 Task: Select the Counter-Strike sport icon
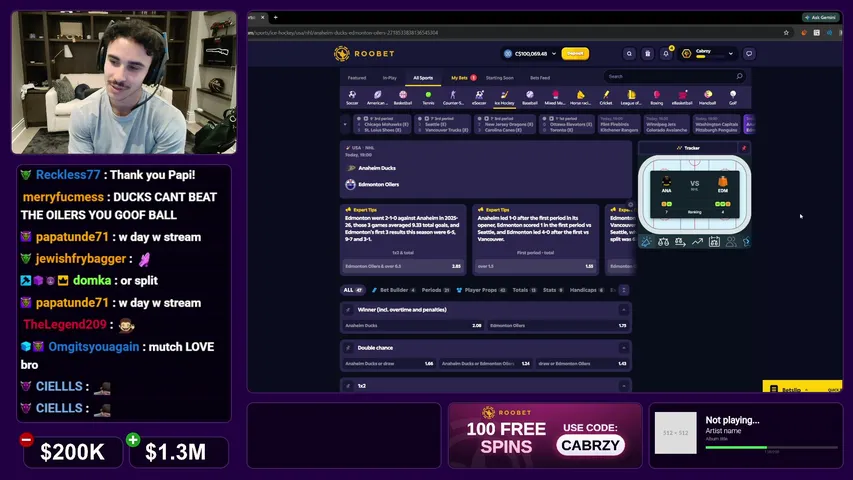[453, 97]
